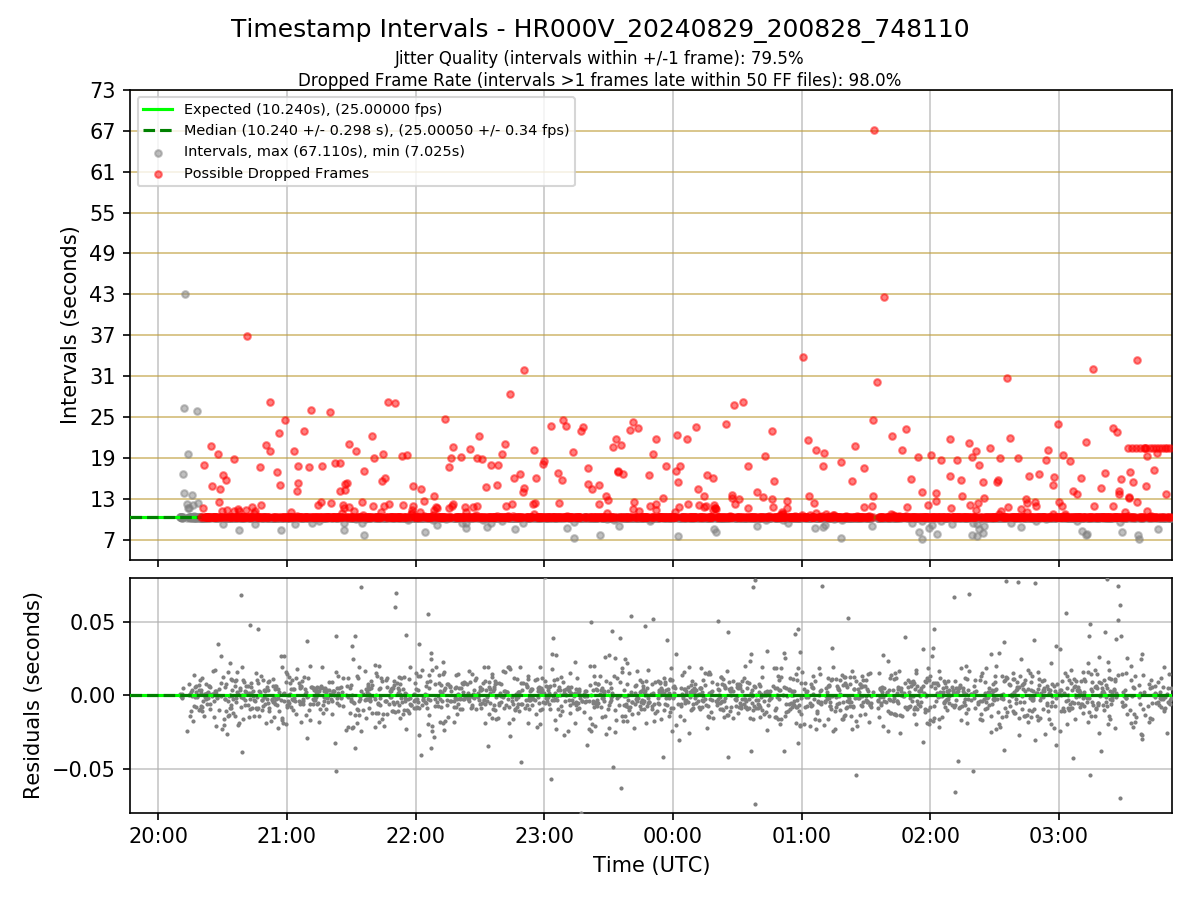Select the 'Jitter Quality' 79.5% subtitle line
The height and width of the screenshot is (900, 1200).
600,58
